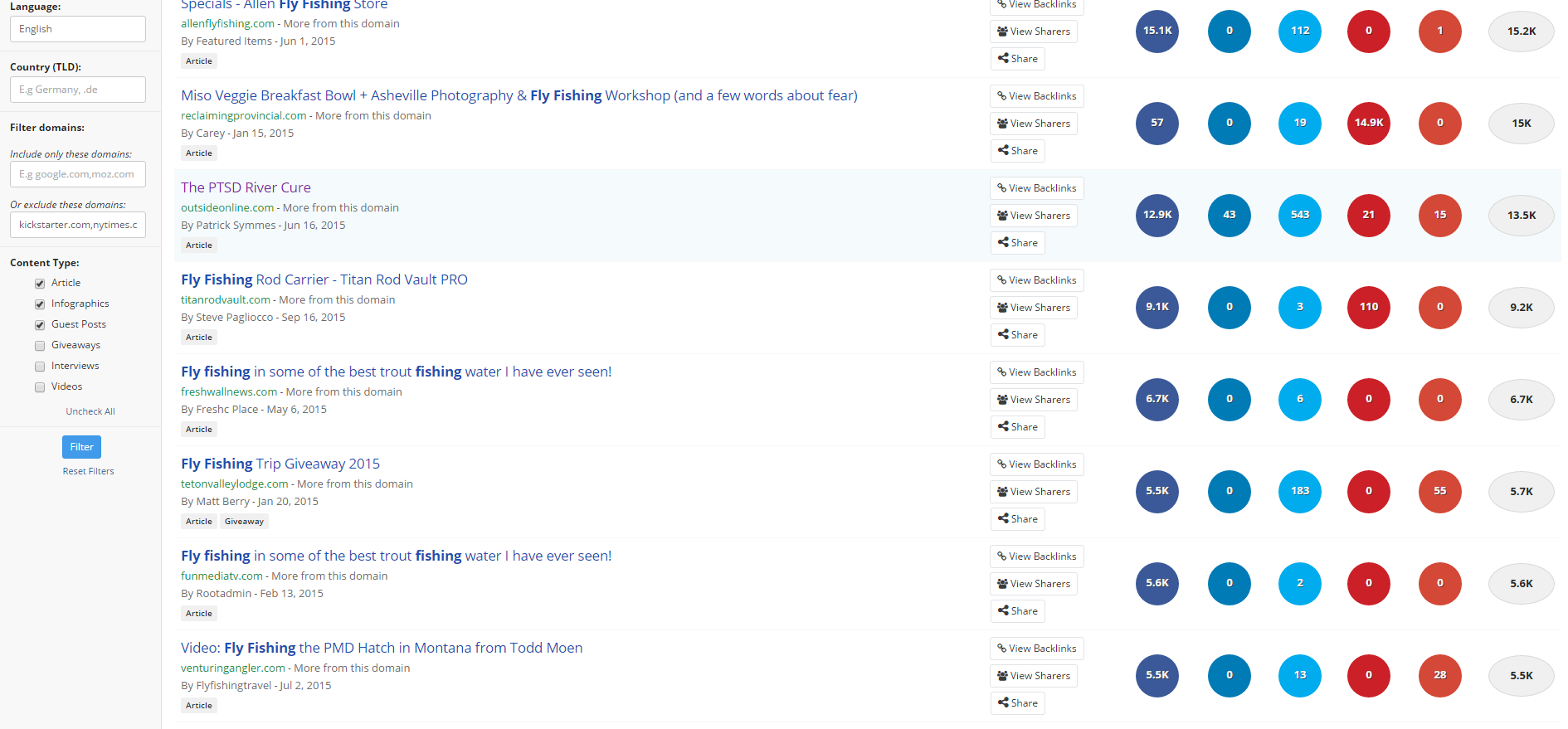The height and width of the screenshot is (729, 1568).
Task: Open Fly Fishing Trip Giveaway 2015 link
Action: point(280,464)
